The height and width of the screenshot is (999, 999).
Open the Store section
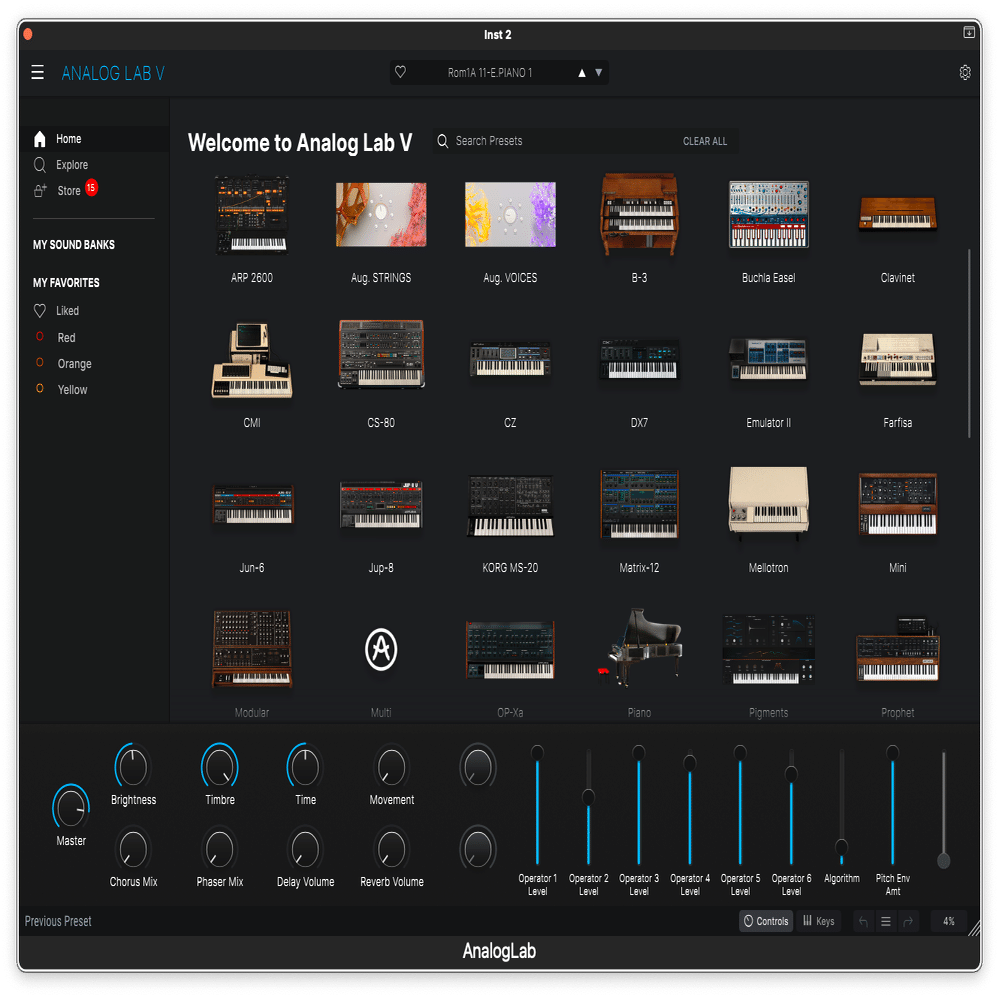59,190
